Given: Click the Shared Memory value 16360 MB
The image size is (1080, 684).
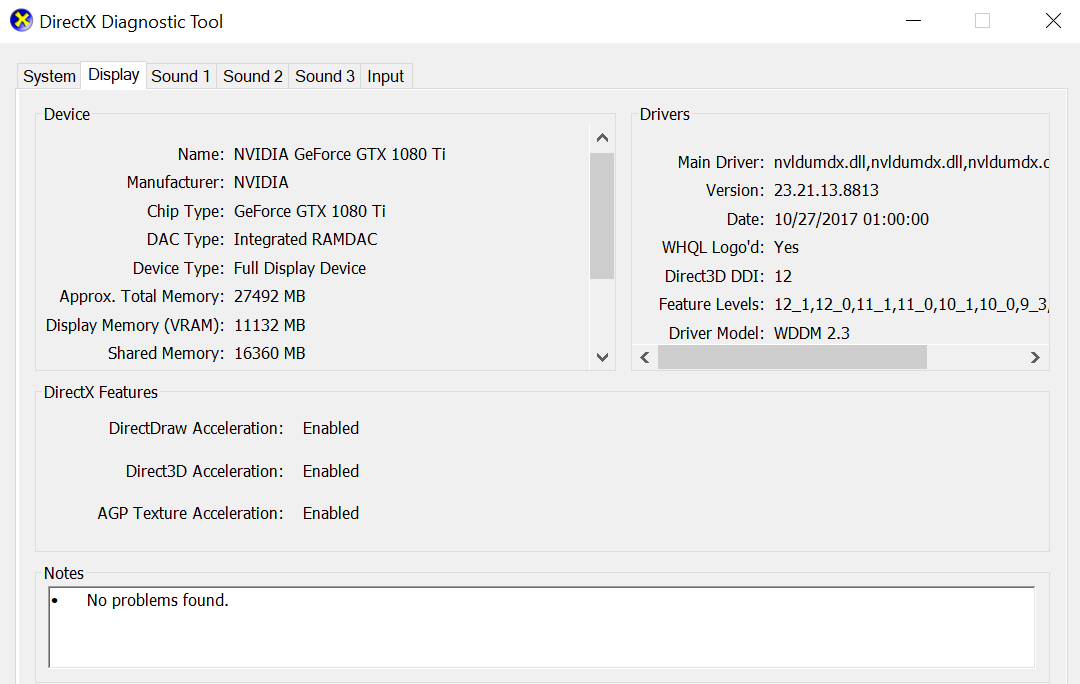Looking at the screenshot, I should pos(269,353).
